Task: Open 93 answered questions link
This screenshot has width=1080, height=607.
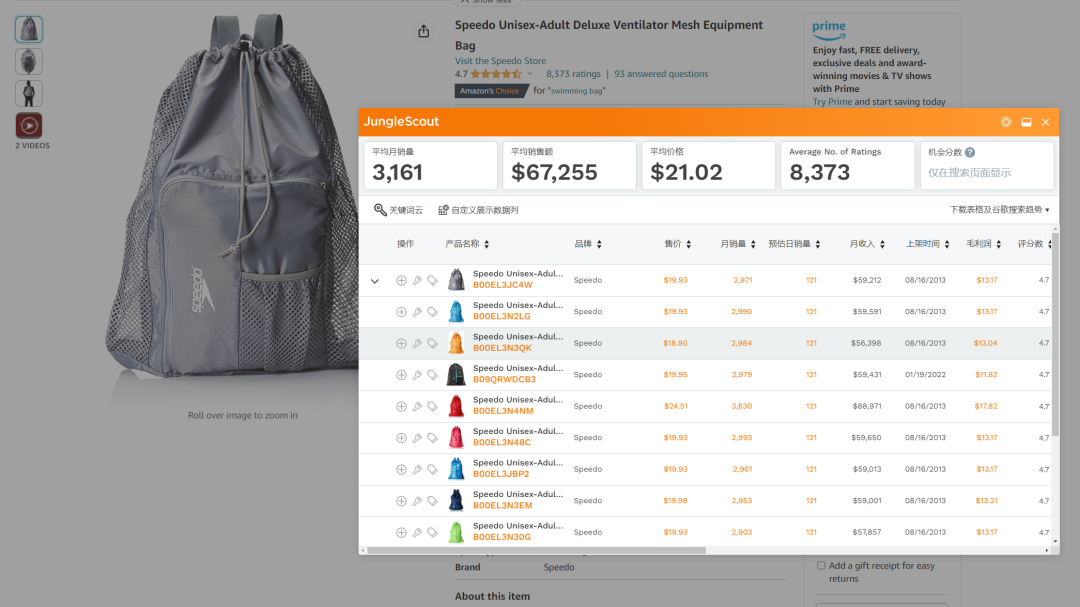Action: click(x=661, y=74)
